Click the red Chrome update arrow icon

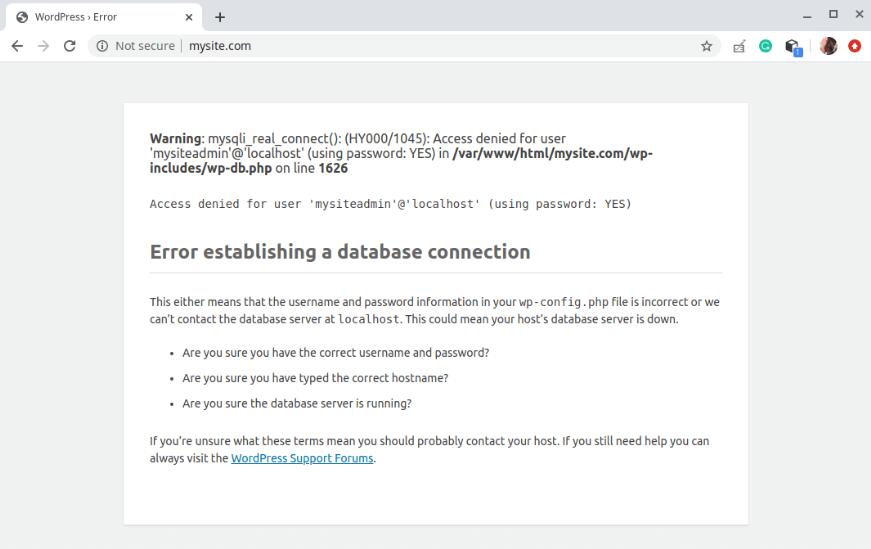[x=854, y=46]
